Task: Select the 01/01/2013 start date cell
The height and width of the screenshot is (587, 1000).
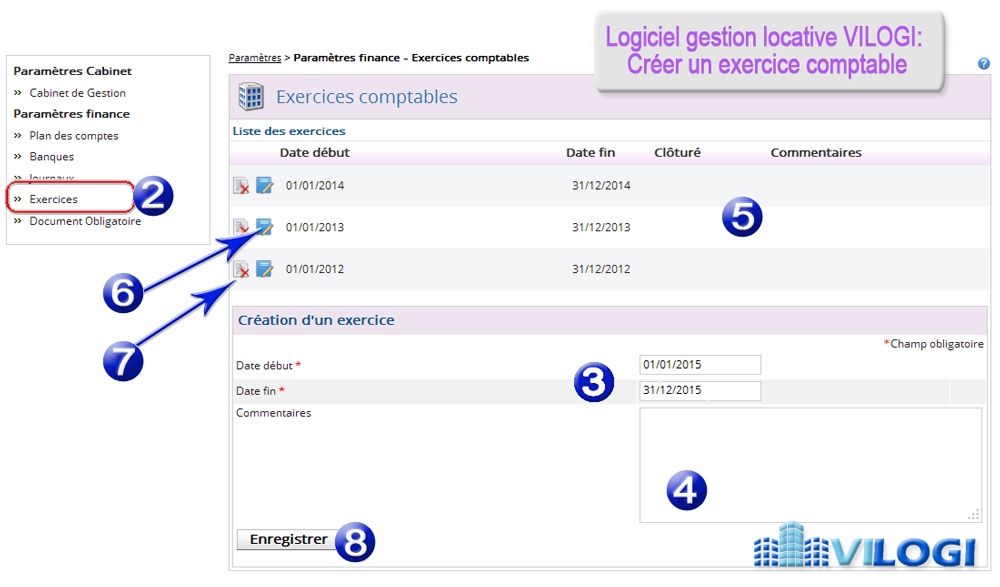Action: (314, 228)
